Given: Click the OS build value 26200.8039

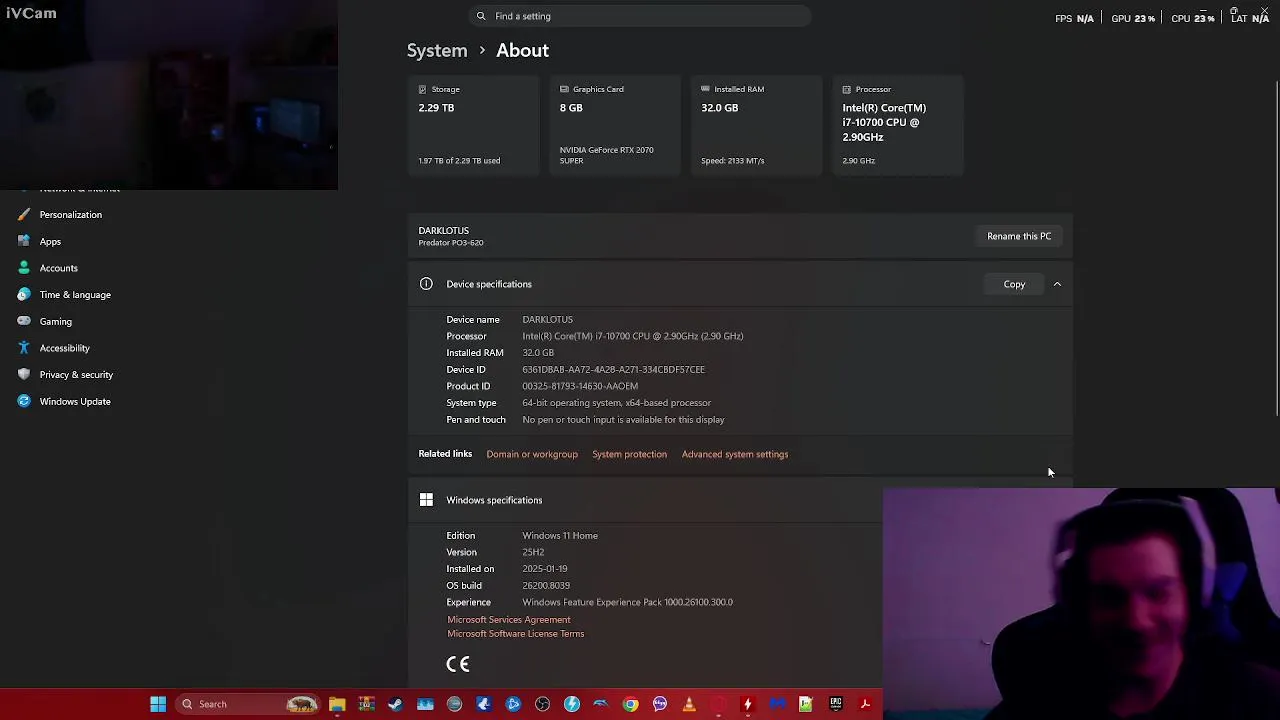Looking at the screenshot, I should (x=546, y=585).
